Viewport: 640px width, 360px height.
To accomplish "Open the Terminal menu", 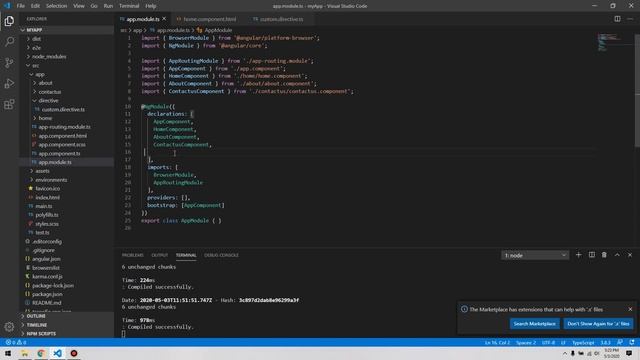I will (129, 6).
